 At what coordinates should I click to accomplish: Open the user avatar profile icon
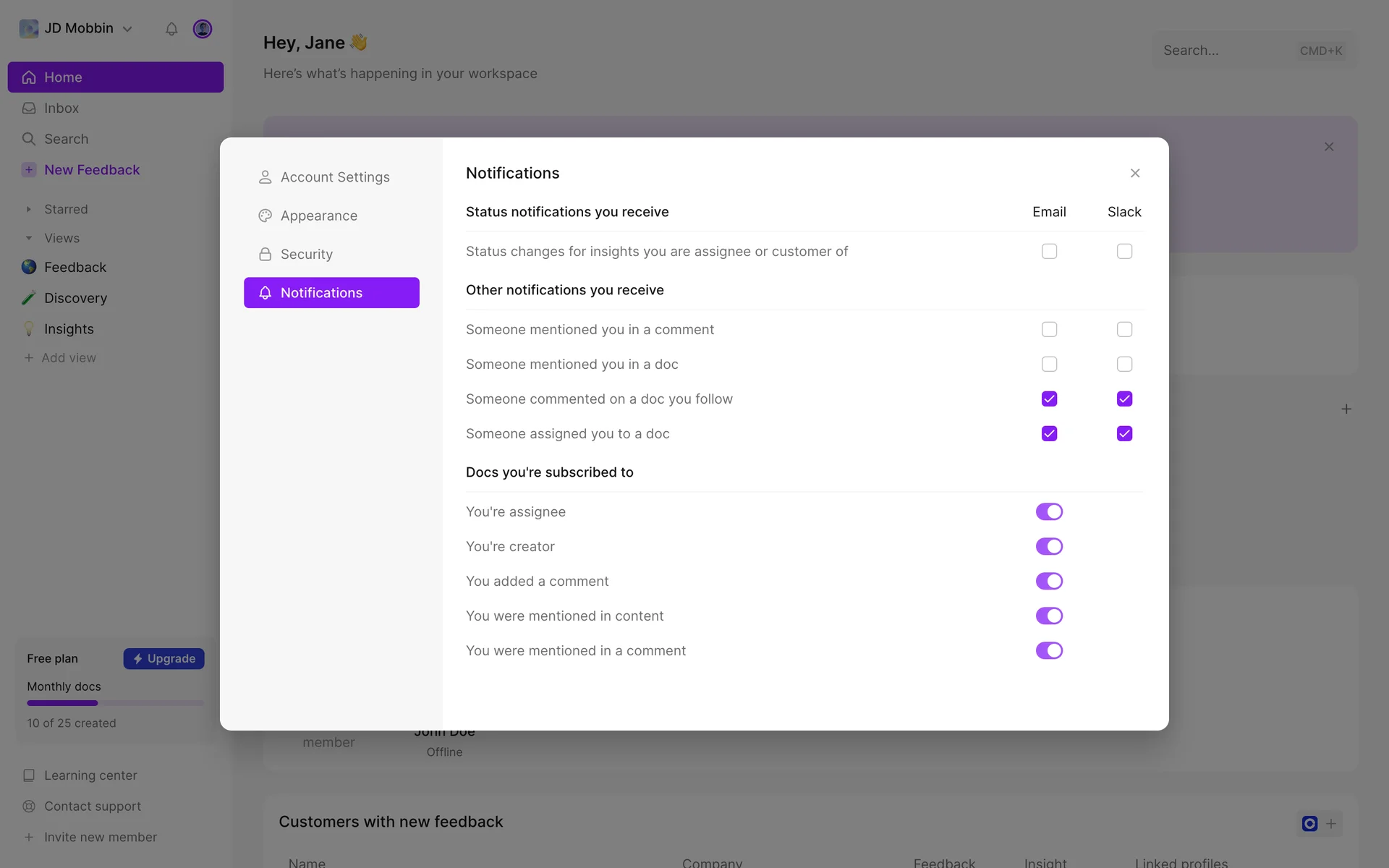pyautogui.click(x=203, y=29)
